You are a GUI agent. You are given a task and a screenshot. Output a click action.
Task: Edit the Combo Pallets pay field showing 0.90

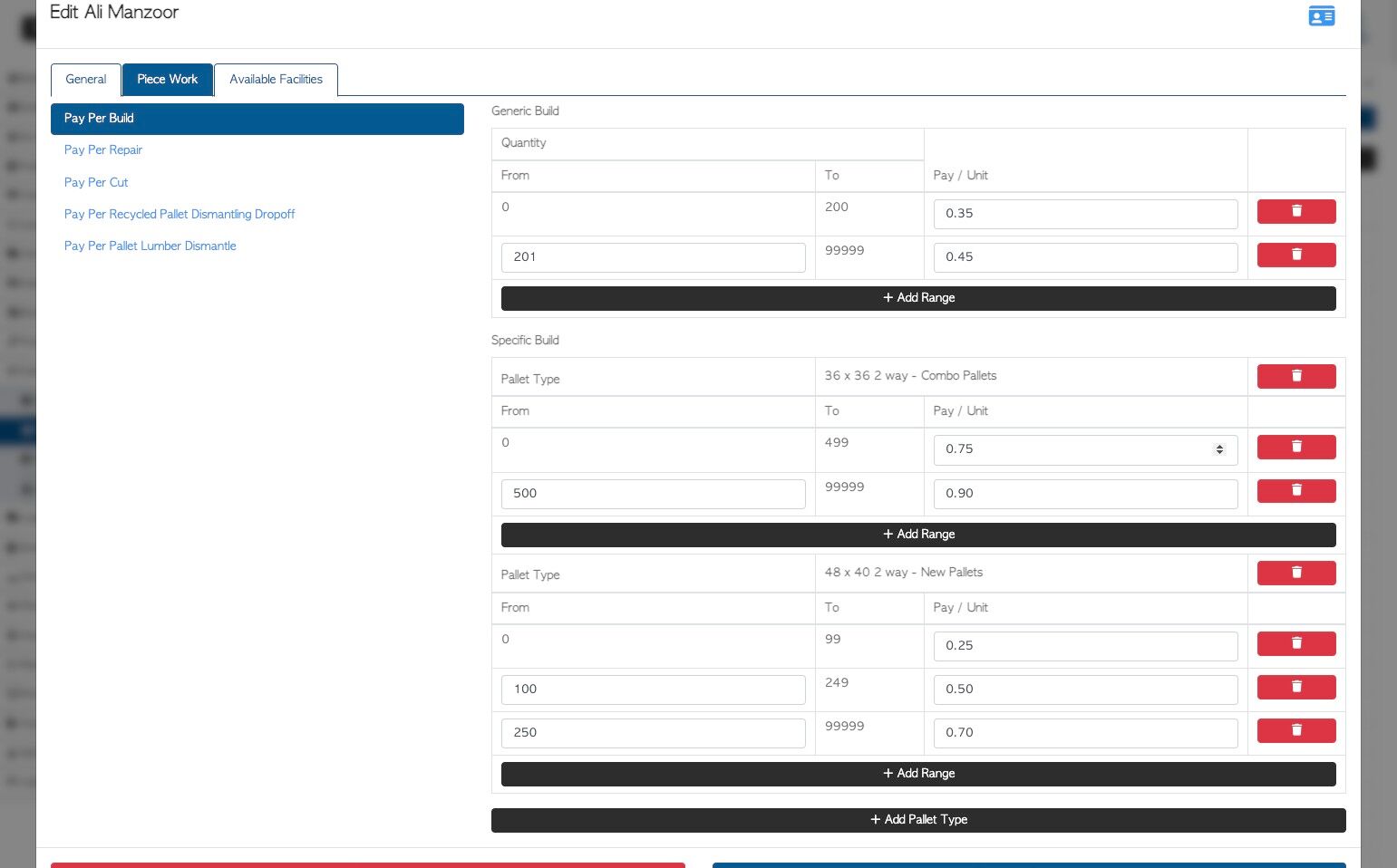(1086, 494)
